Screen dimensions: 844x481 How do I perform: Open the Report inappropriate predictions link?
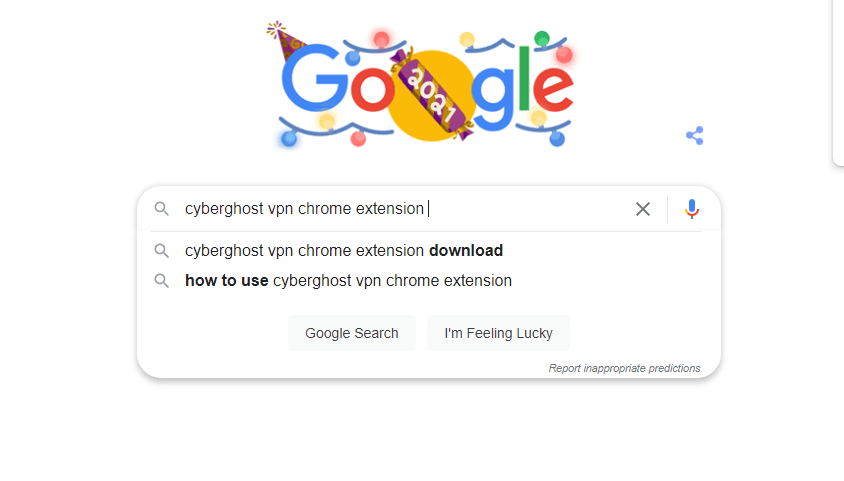(x=624, y=368)
